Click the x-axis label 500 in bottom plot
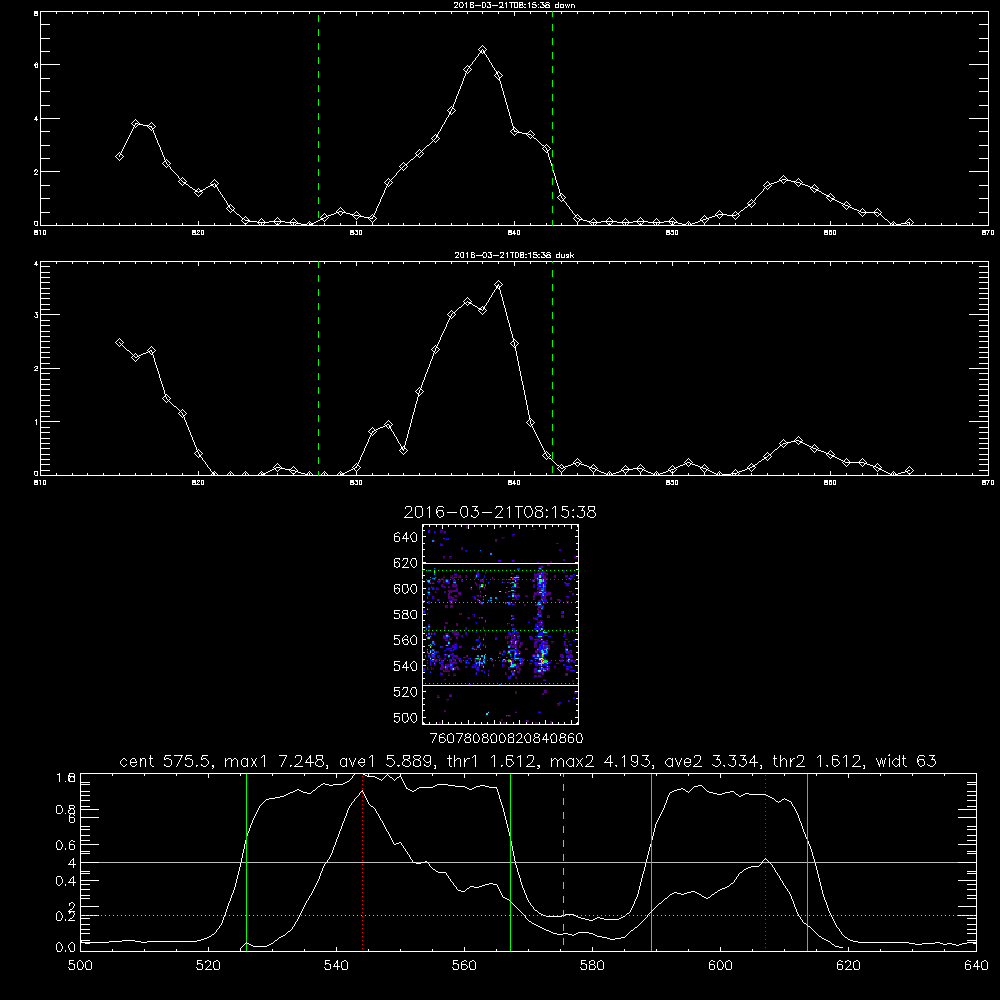Viewport: 1000px width, 1000px height. click(x=80, y=966)
